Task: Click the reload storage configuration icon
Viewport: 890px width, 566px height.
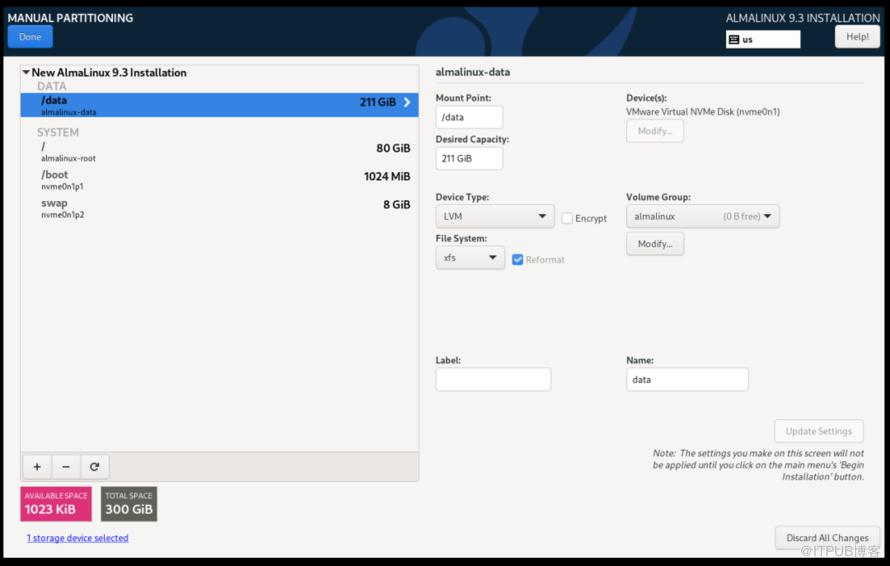Action: coord(94,467)
